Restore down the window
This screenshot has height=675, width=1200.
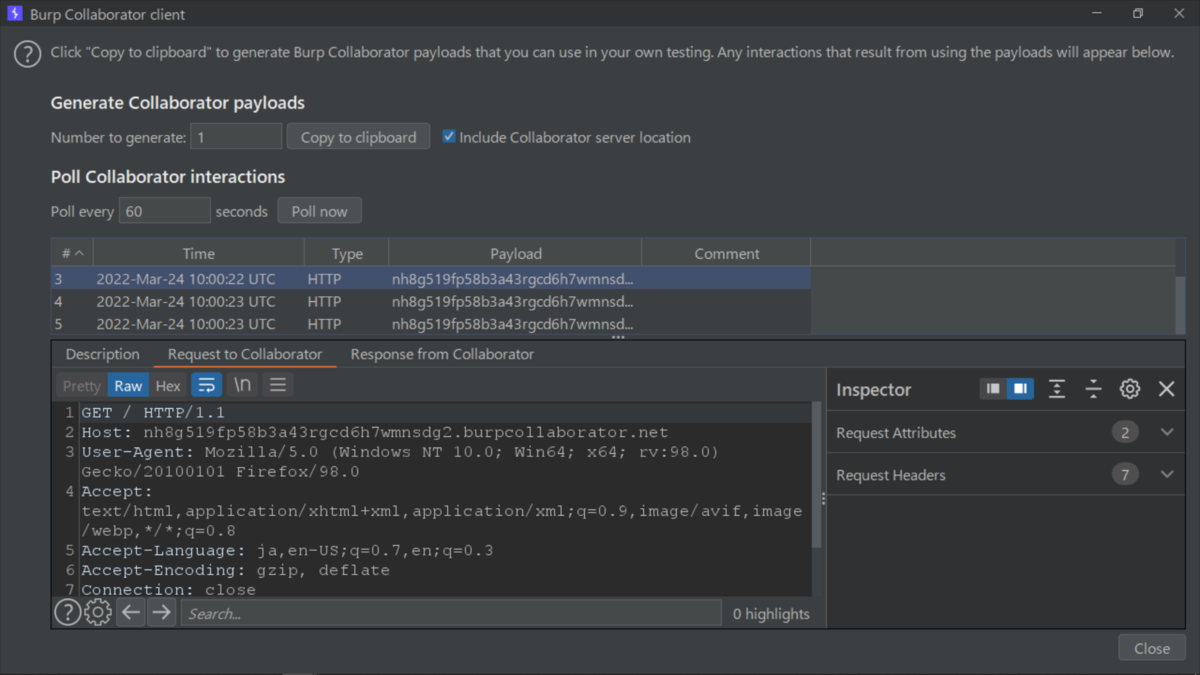(1138, 14)
